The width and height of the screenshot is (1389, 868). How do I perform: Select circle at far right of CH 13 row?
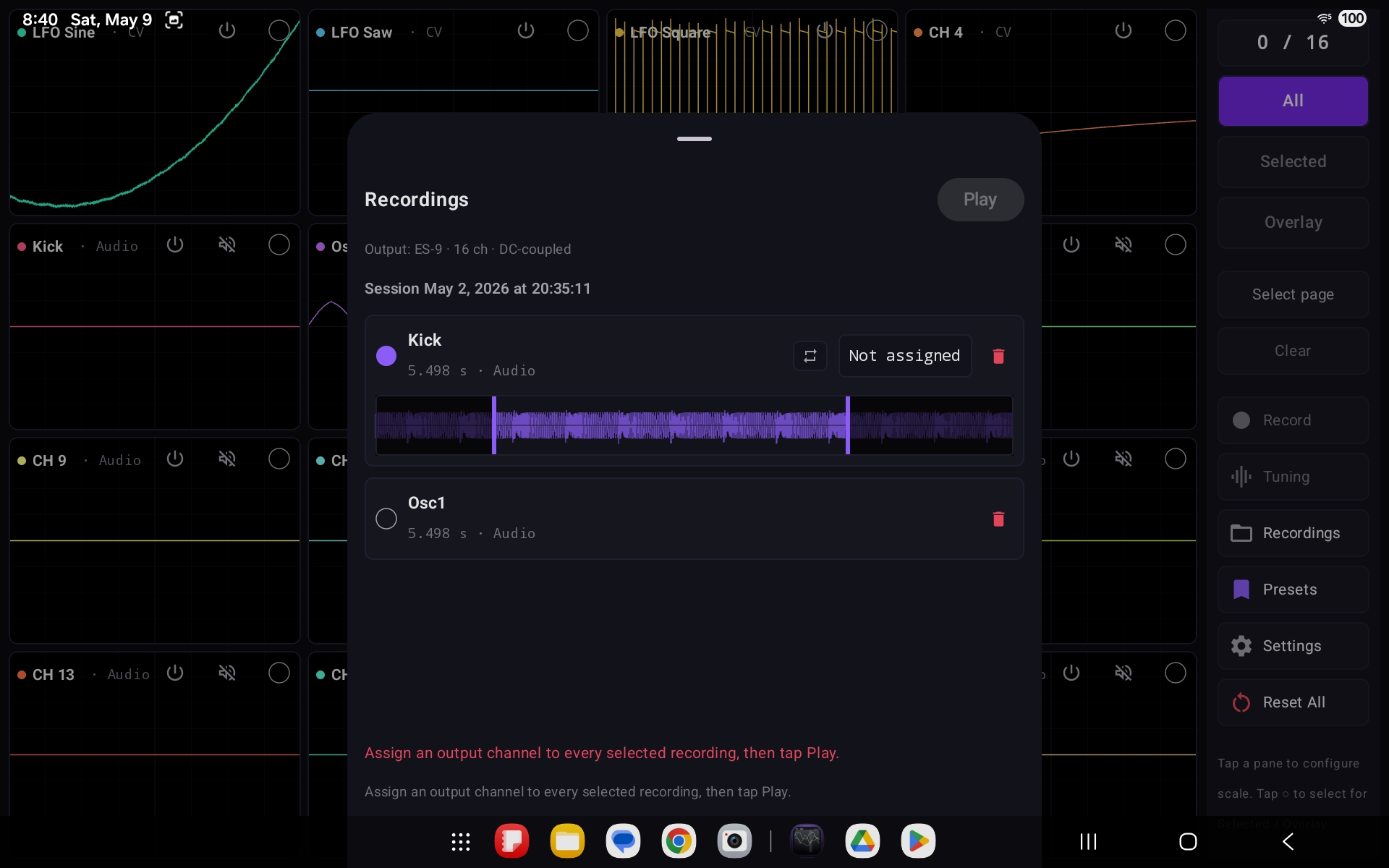point(1176,673)
